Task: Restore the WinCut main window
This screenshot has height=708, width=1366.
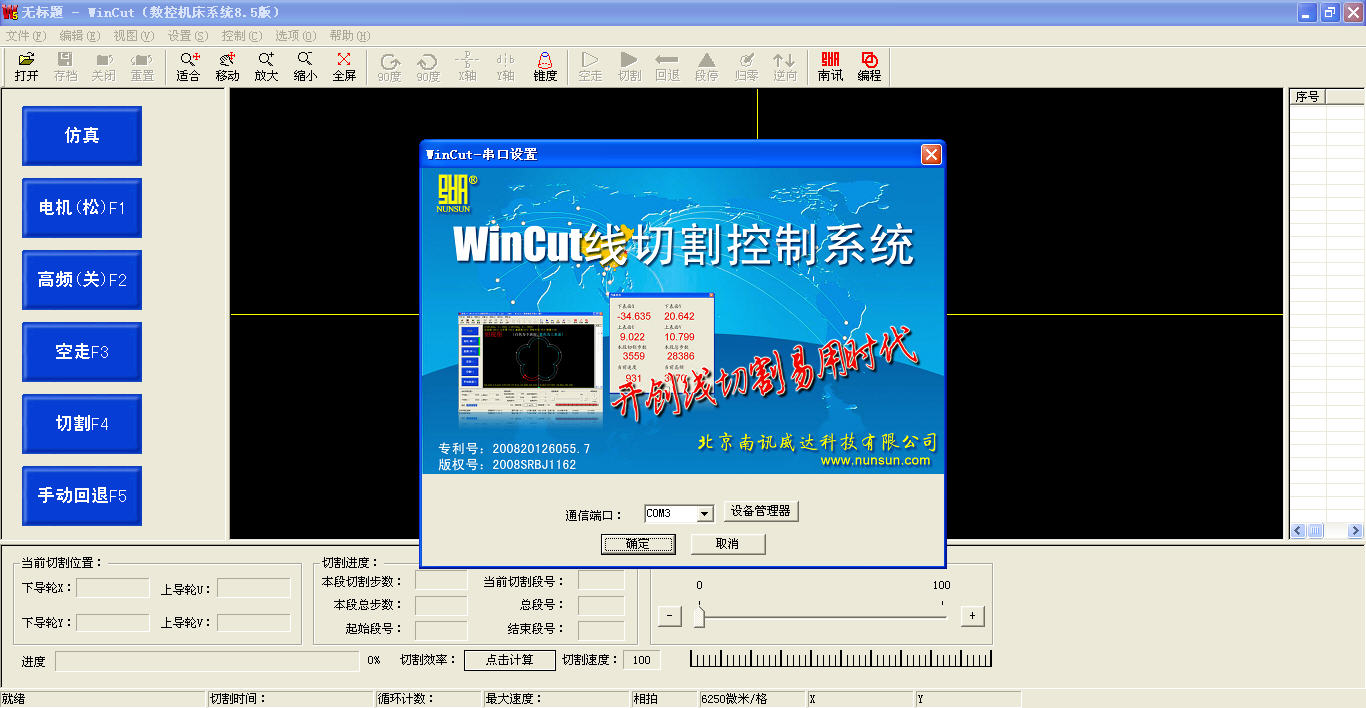Action: click(x=1330, y=12)
